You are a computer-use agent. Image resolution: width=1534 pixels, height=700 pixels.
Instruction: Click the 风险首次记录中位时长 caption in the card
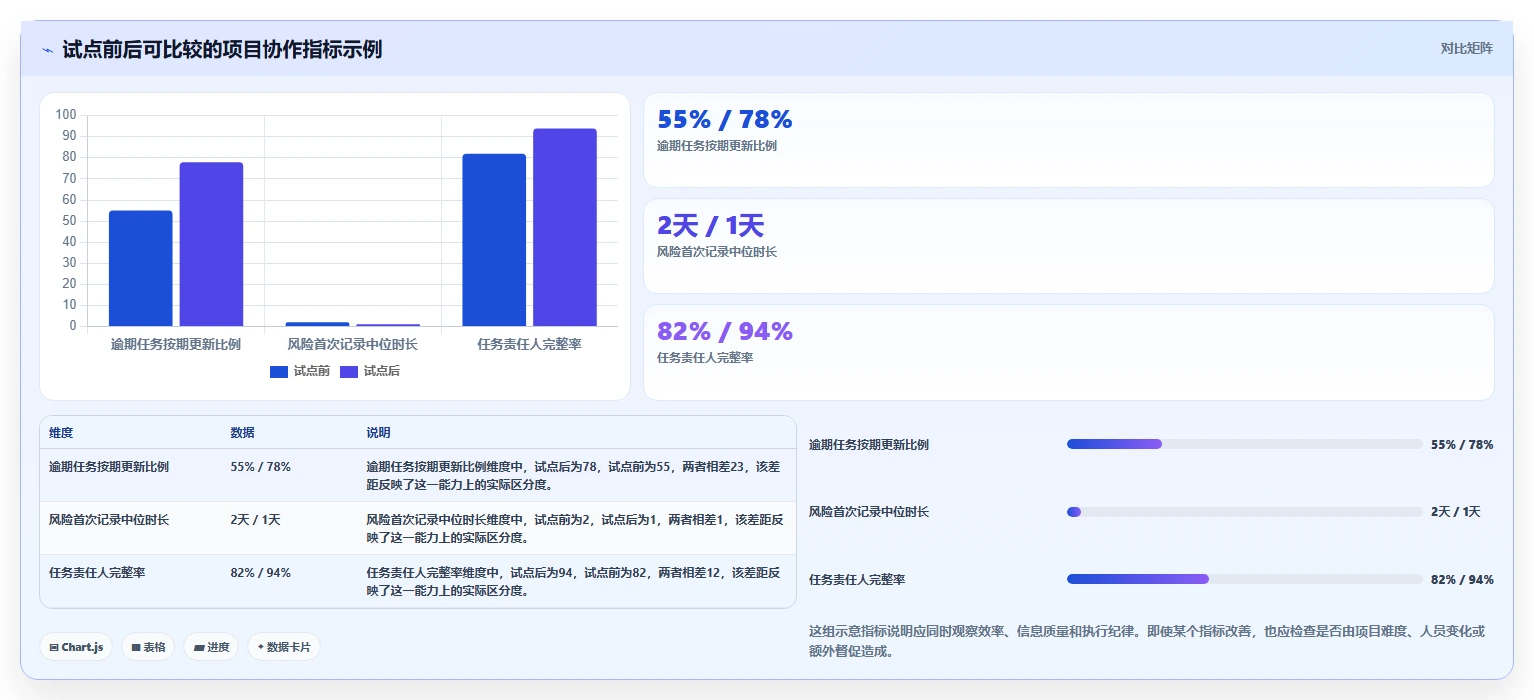(717, 252)
